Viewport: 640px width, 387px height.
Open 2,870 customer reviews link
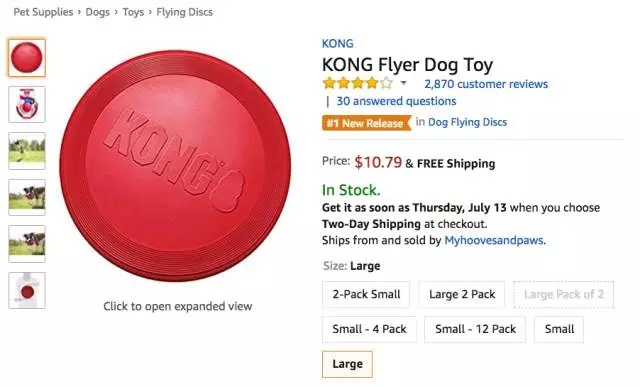[486, 84]
